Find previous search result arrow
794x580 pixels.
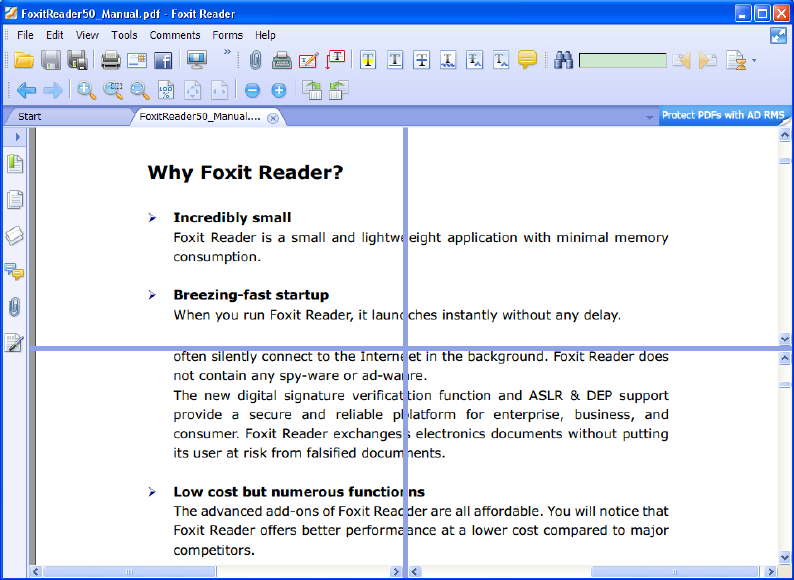point(682,60)
